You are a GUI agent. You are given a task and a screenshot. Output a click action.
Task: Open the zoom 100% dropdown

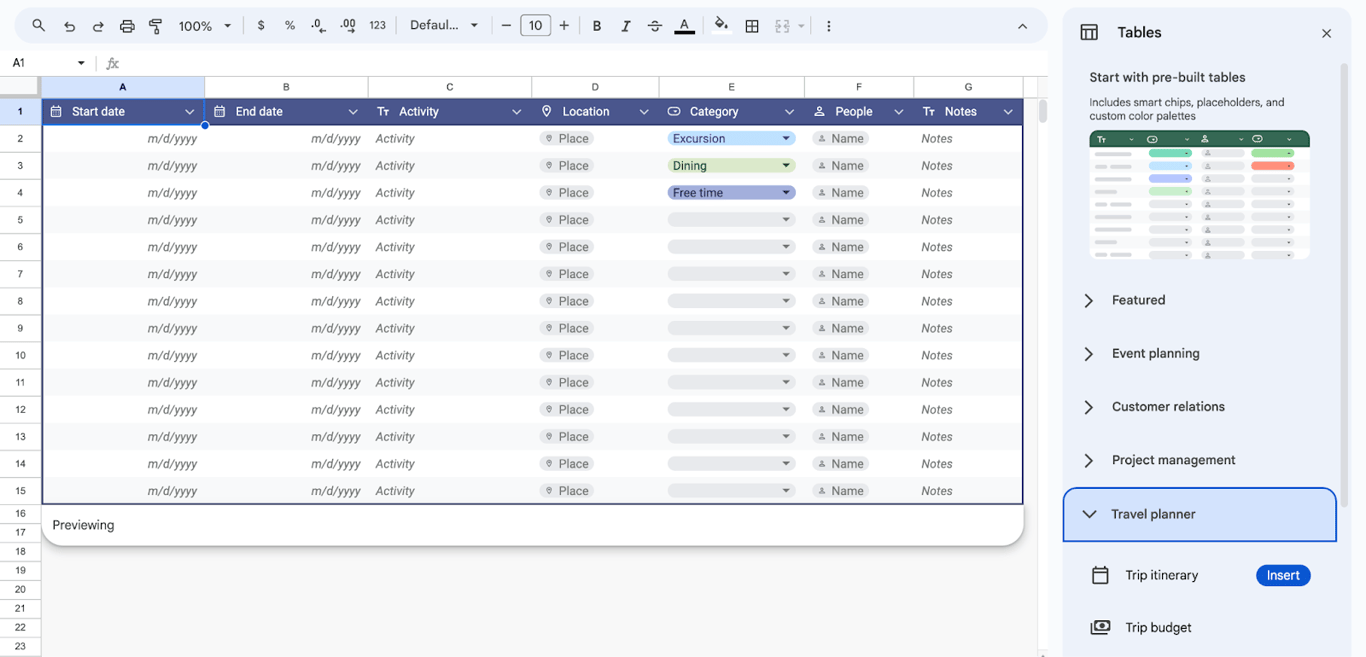205,26
